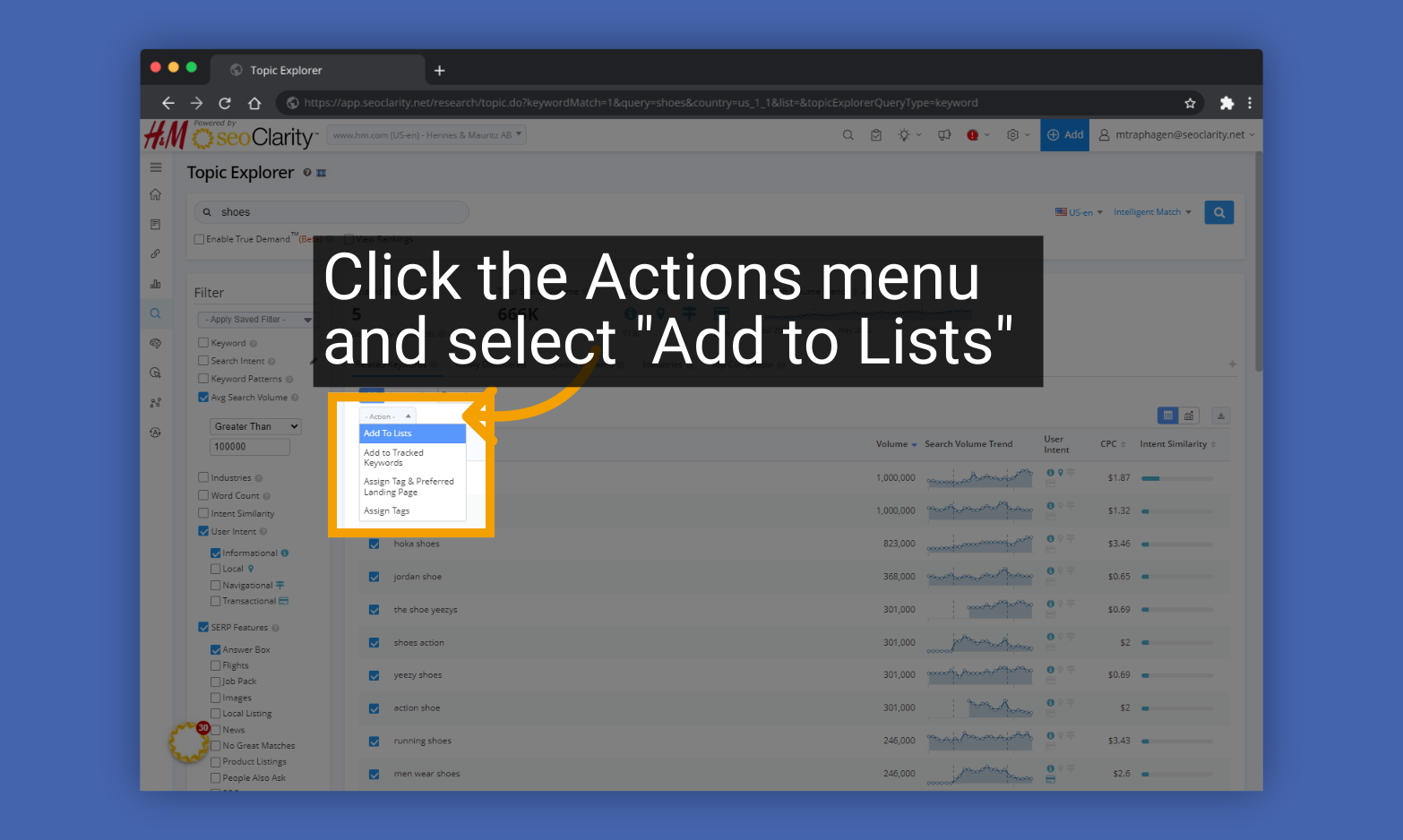Screen dimensions: 1403x840
Task: Check the Transactional user intent filter
Action: pos(216,601)
